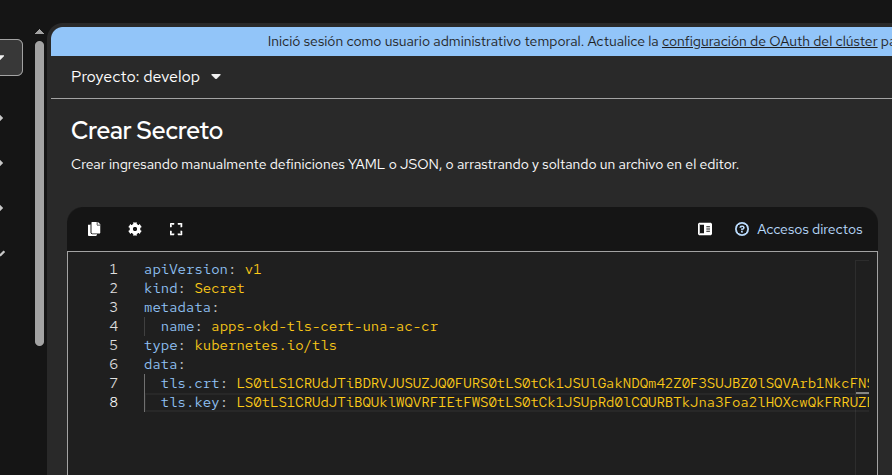Place cursor on the apiVersion: v1 line
Viewport: 892px width, 475px height.
202,269
